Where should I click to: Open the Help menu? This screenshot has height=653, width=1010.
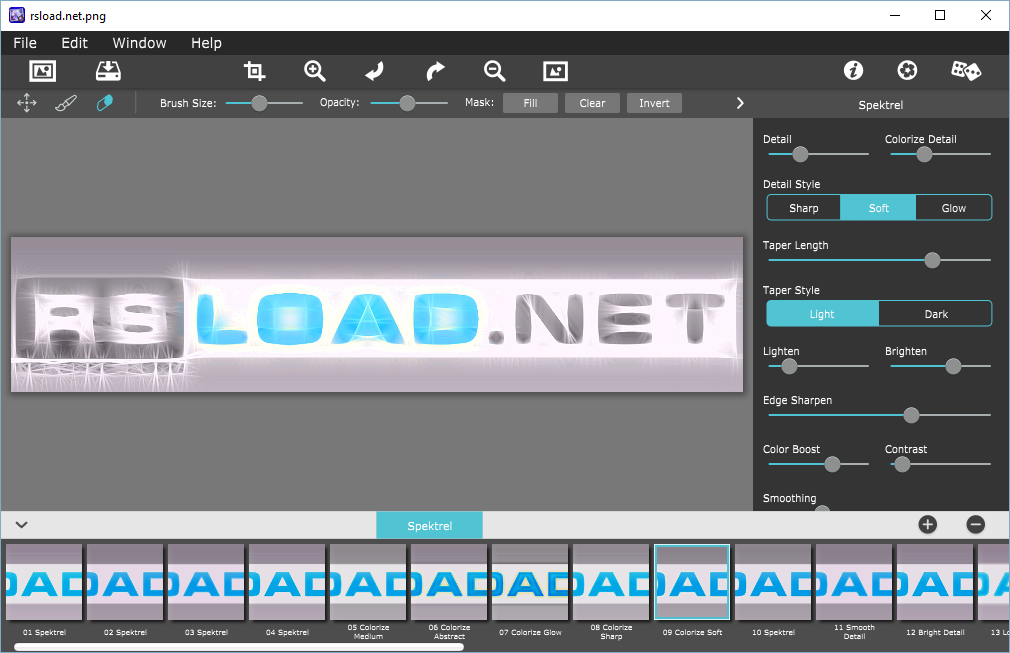(206, 43)
